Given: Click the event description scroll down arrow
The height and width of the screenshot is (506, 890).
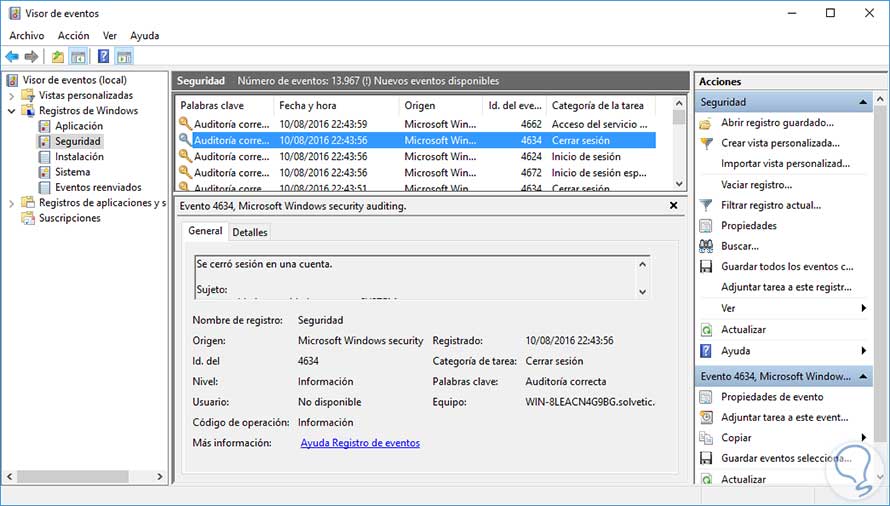Looking at the screenshot, I should [x=643, y=292].
